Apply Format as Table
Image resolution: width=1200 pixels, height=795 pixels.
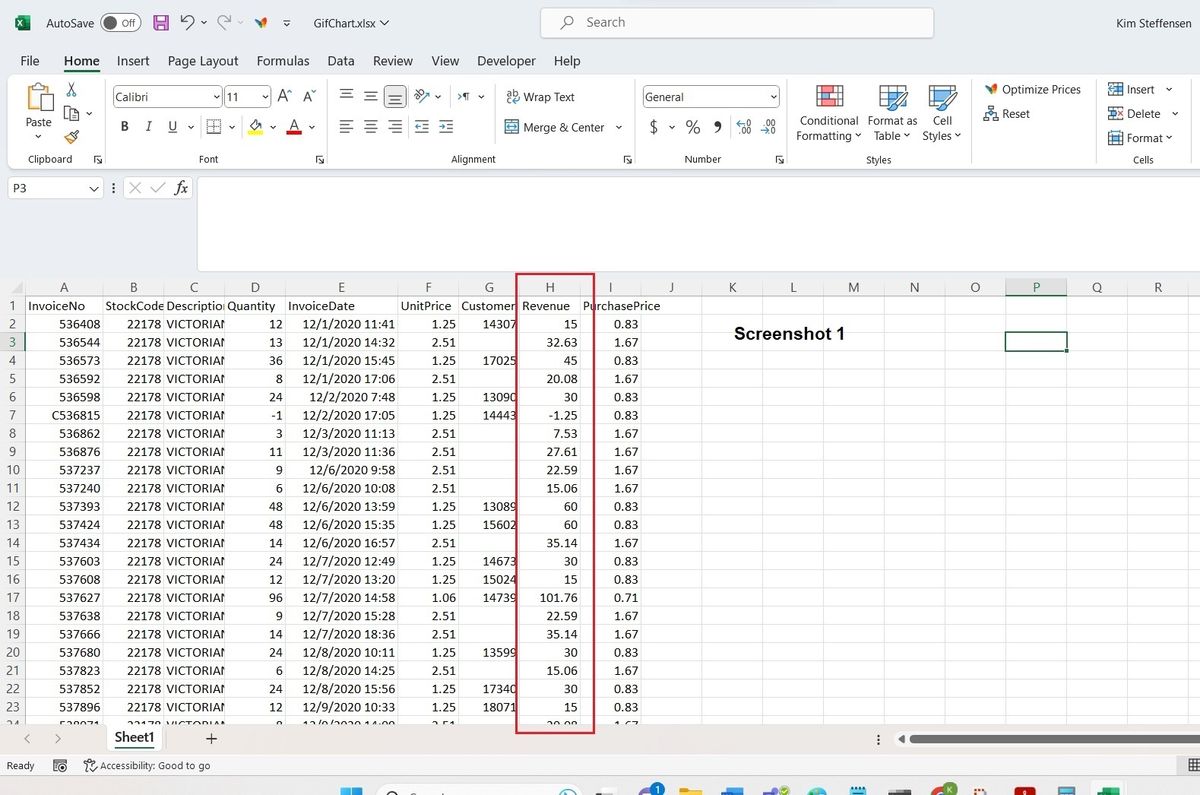(x=891, y=112)
